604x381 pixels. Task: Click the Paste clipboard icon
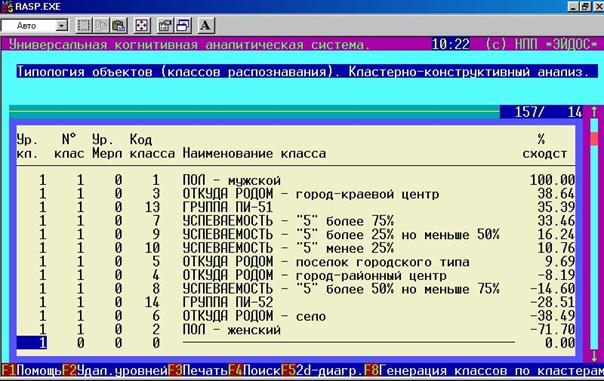(119, 25)
